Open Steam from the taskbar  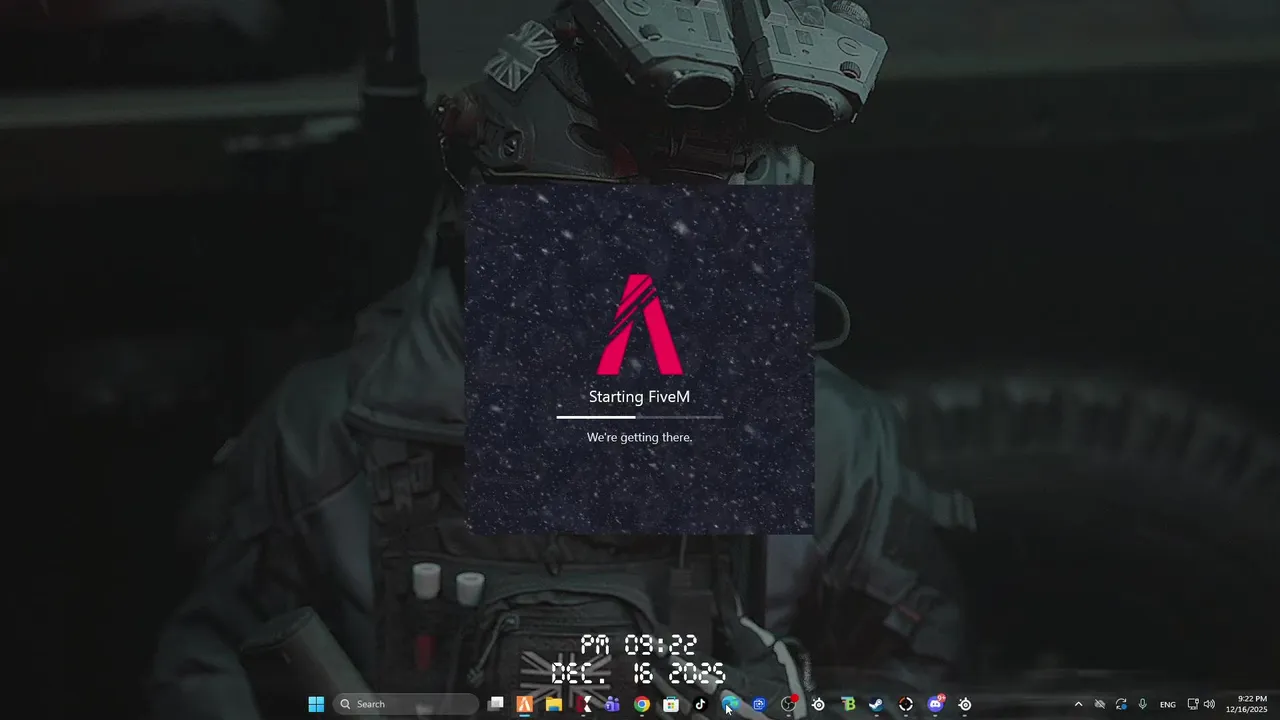[876, 704]
